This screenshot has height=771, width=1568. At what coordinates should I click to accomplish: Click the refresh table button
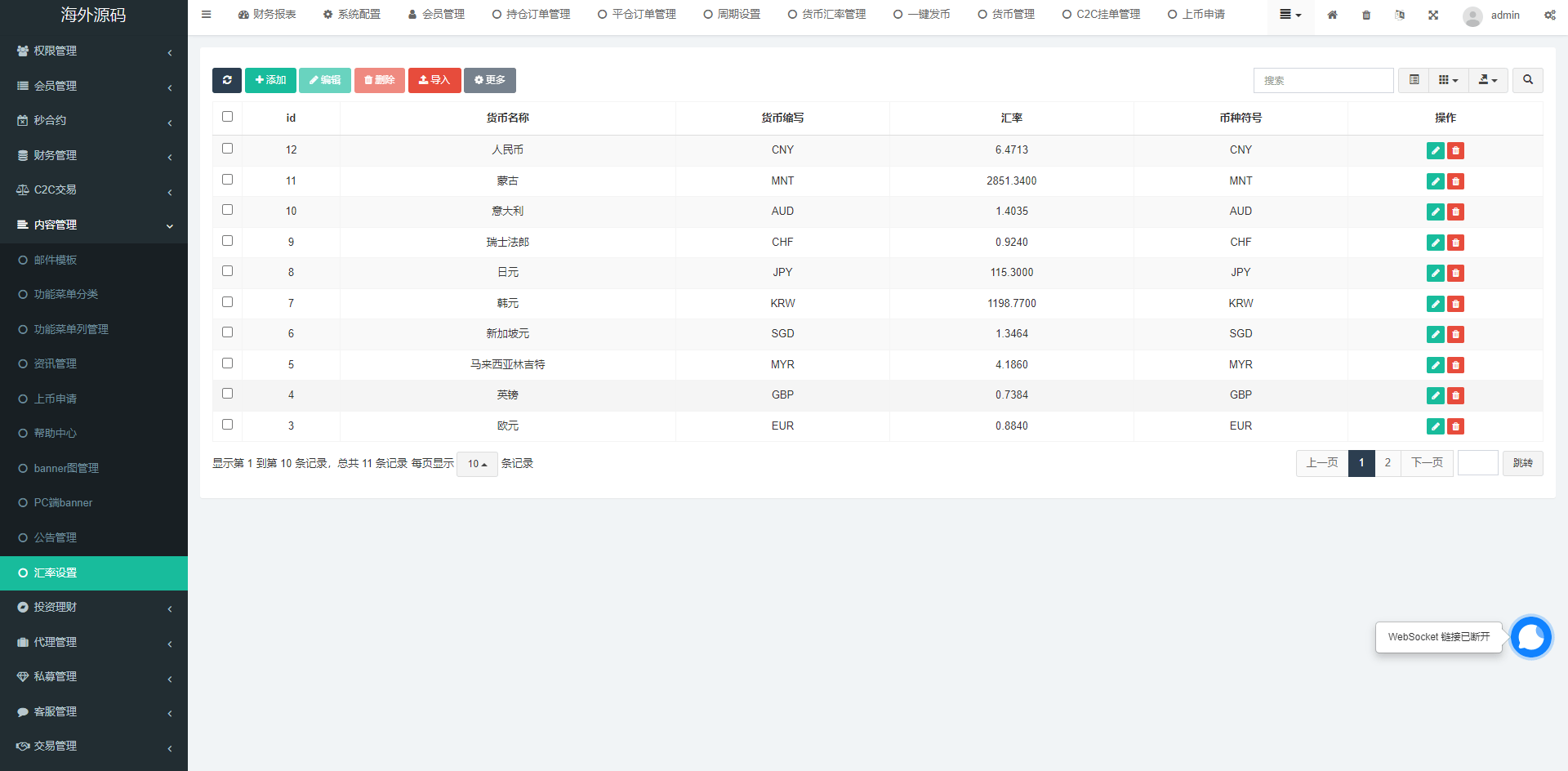click(227, 80)
